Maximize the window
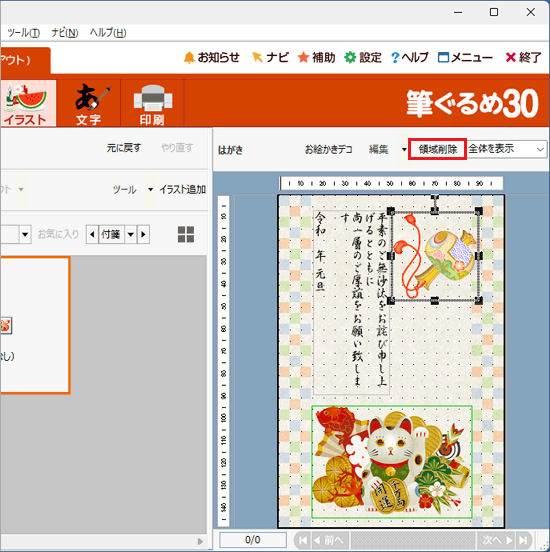This screenshot has width=550, height=552. click(x=494, y=12)
